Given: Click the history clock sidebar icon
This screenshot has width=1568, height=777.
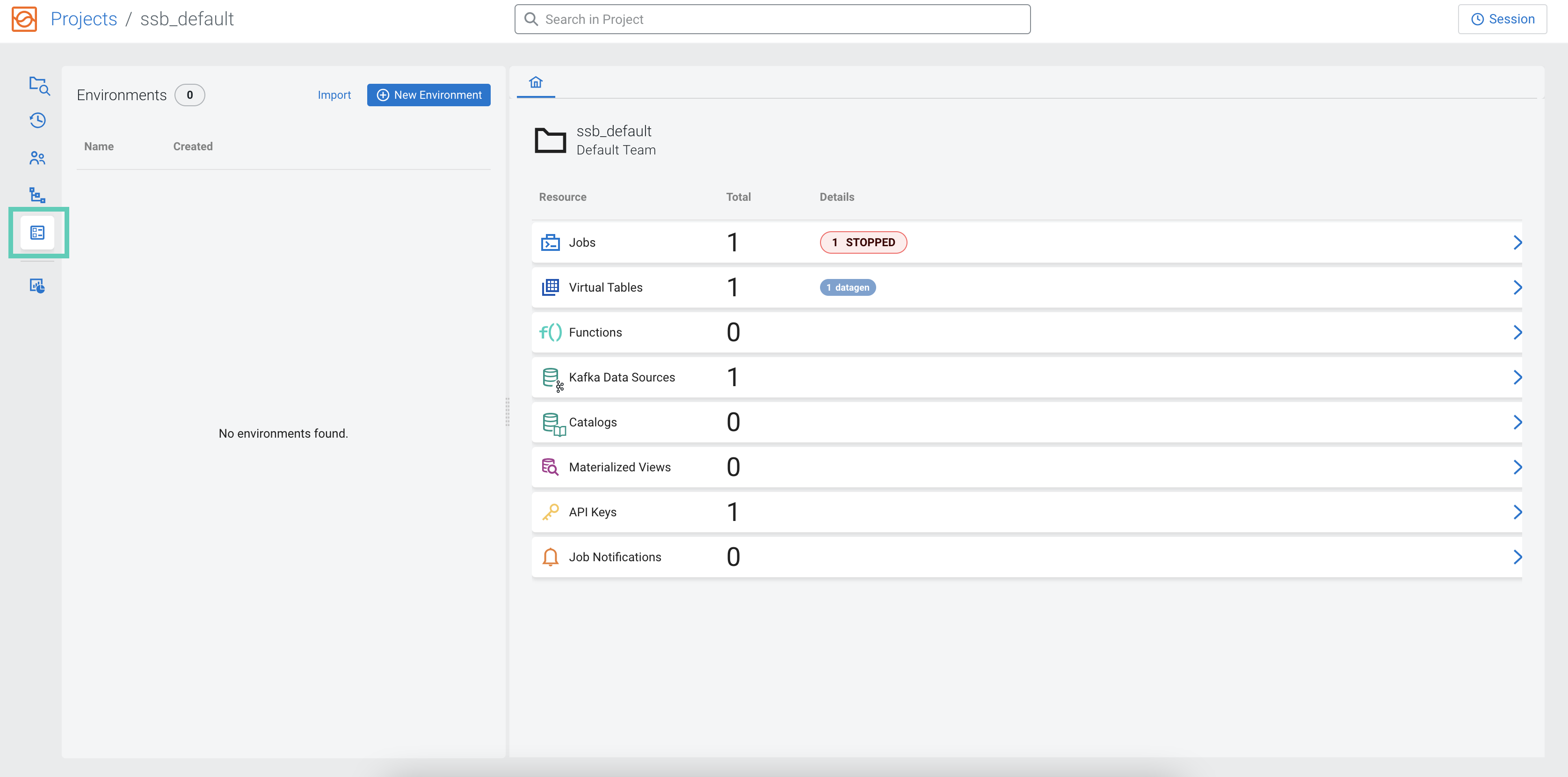Looking at the screenshot, I should point(38,120).
